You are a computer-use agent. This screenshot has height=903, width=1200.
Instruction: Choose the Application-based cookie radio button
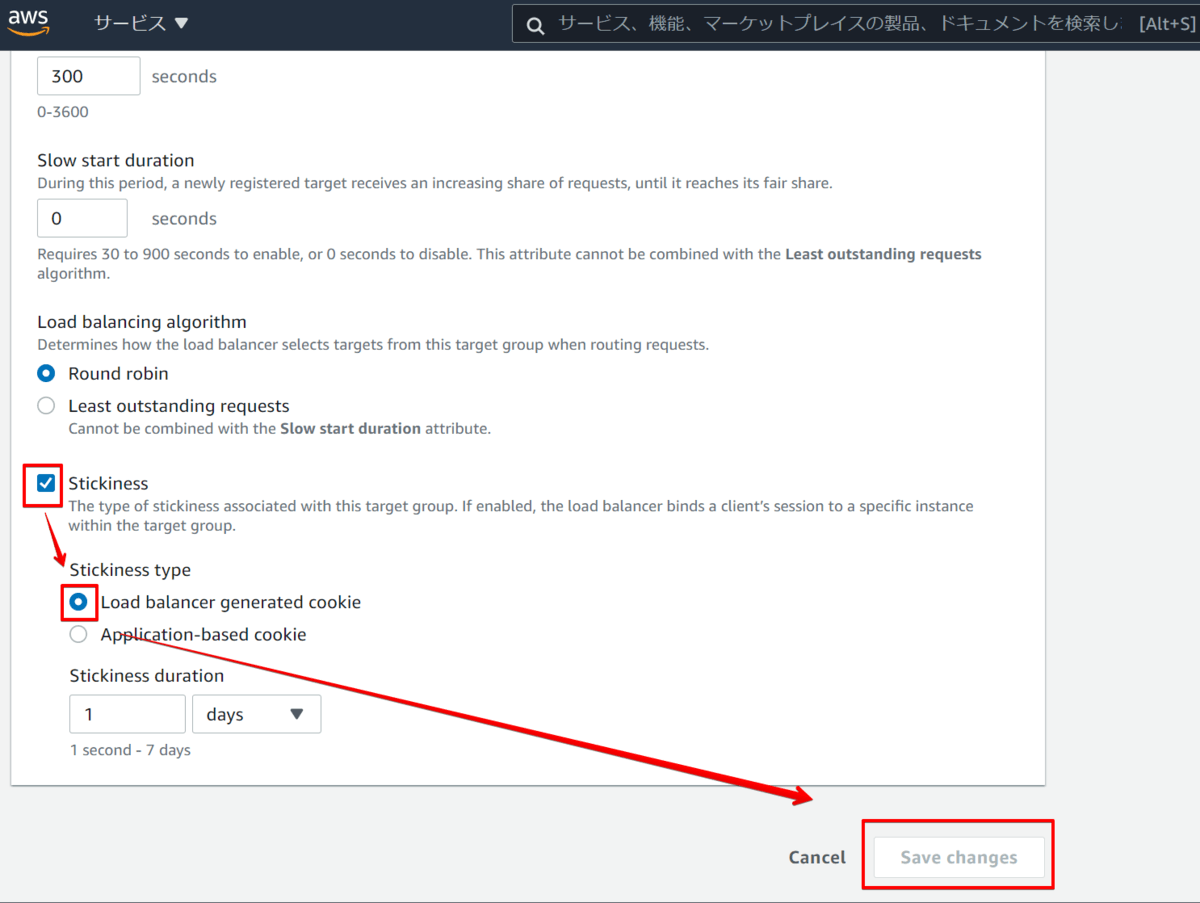(79, 634)
